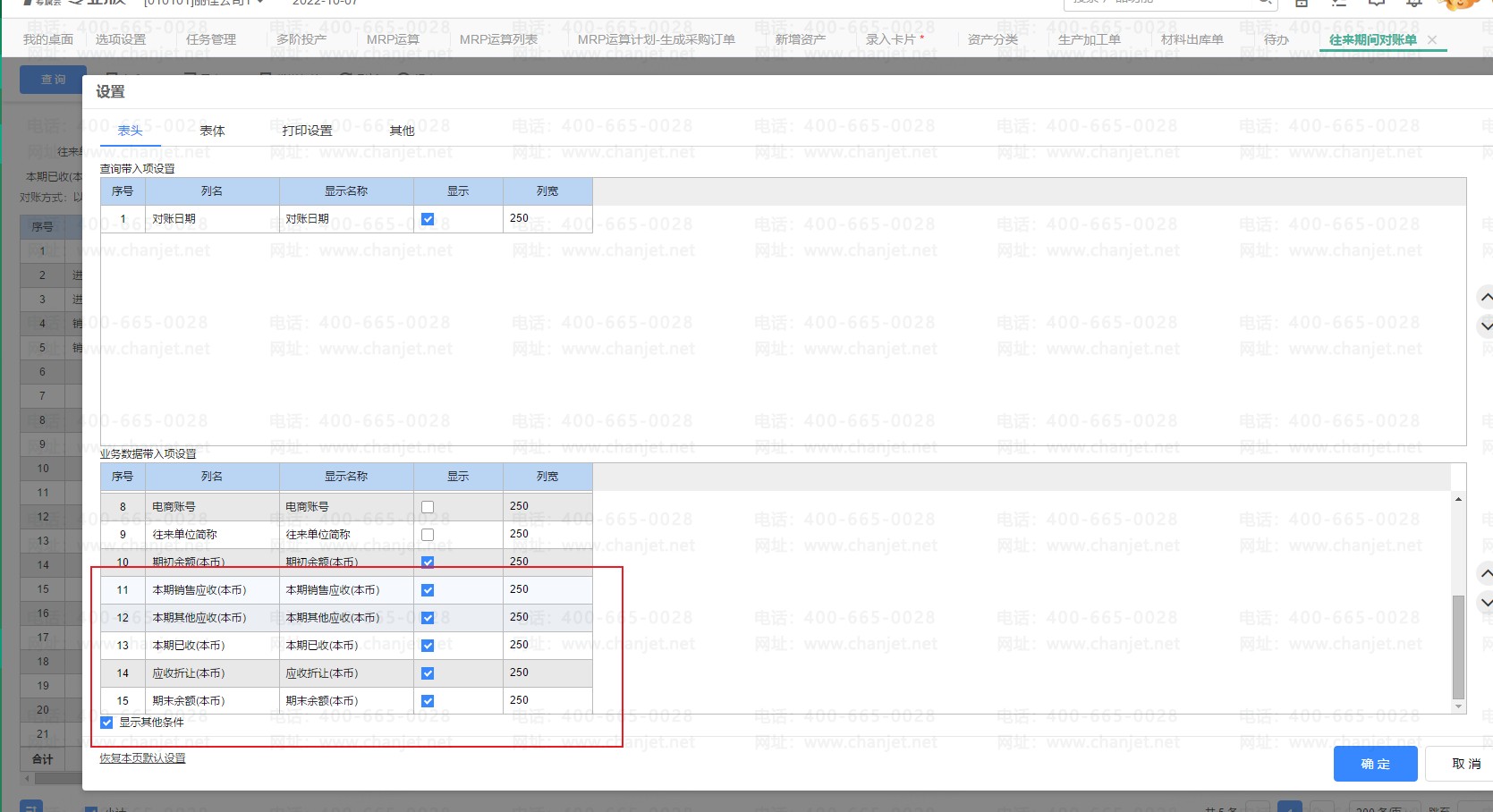Select the 本期其他应收(本币) cell in the 列名 column
The width and height of the screenshot is (1493, 812).
[x=212, y=618]
